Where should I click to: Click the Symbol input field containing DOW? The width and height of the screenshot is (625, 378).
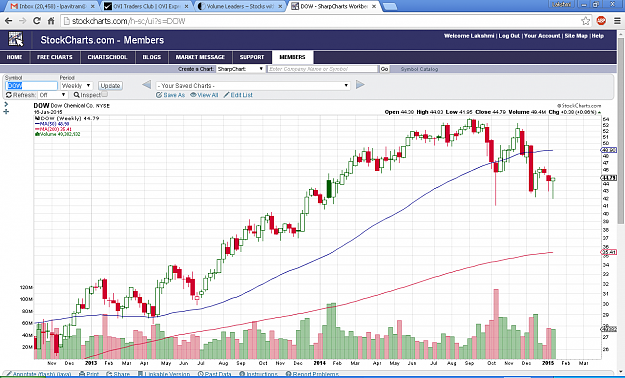pos(31,86)
